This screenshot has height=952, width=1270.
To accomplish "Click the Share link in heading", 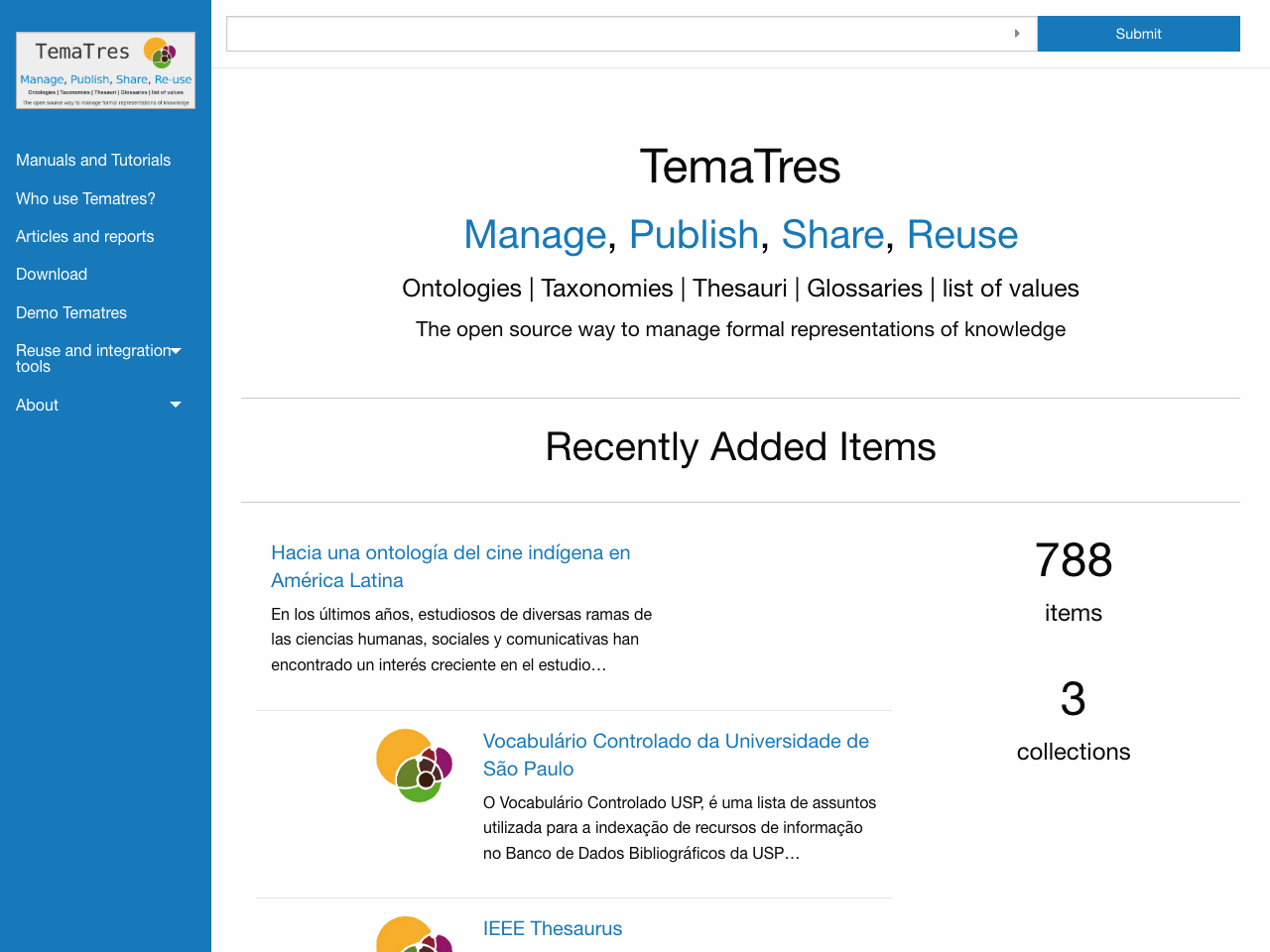I will pos(832,235).
